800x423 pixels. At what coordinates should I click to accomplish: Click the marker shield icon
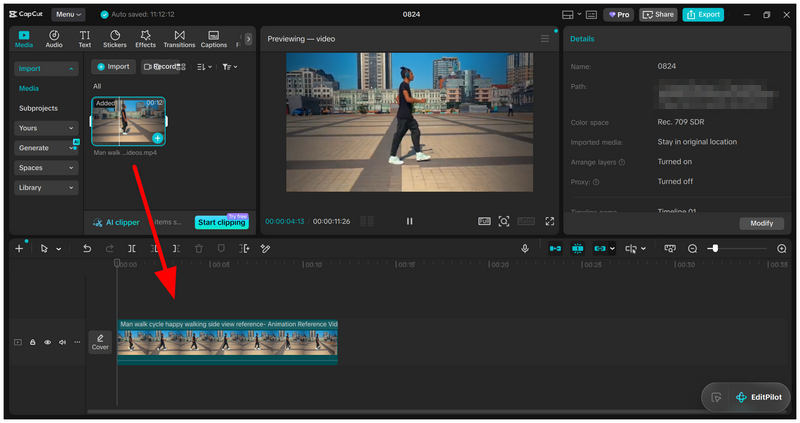(x=221, y=248)
